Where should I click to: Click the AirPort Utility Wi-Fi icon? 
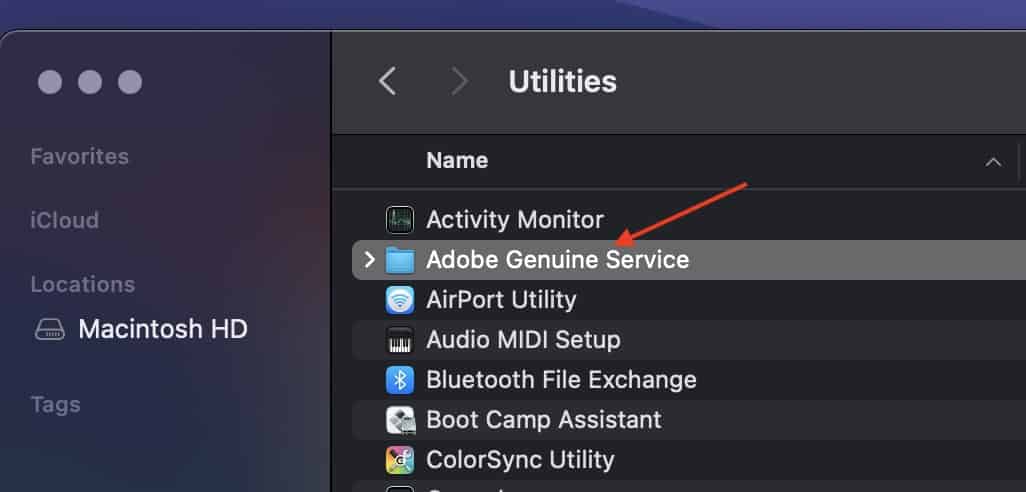pyautogui.click(x=400, y=300)
